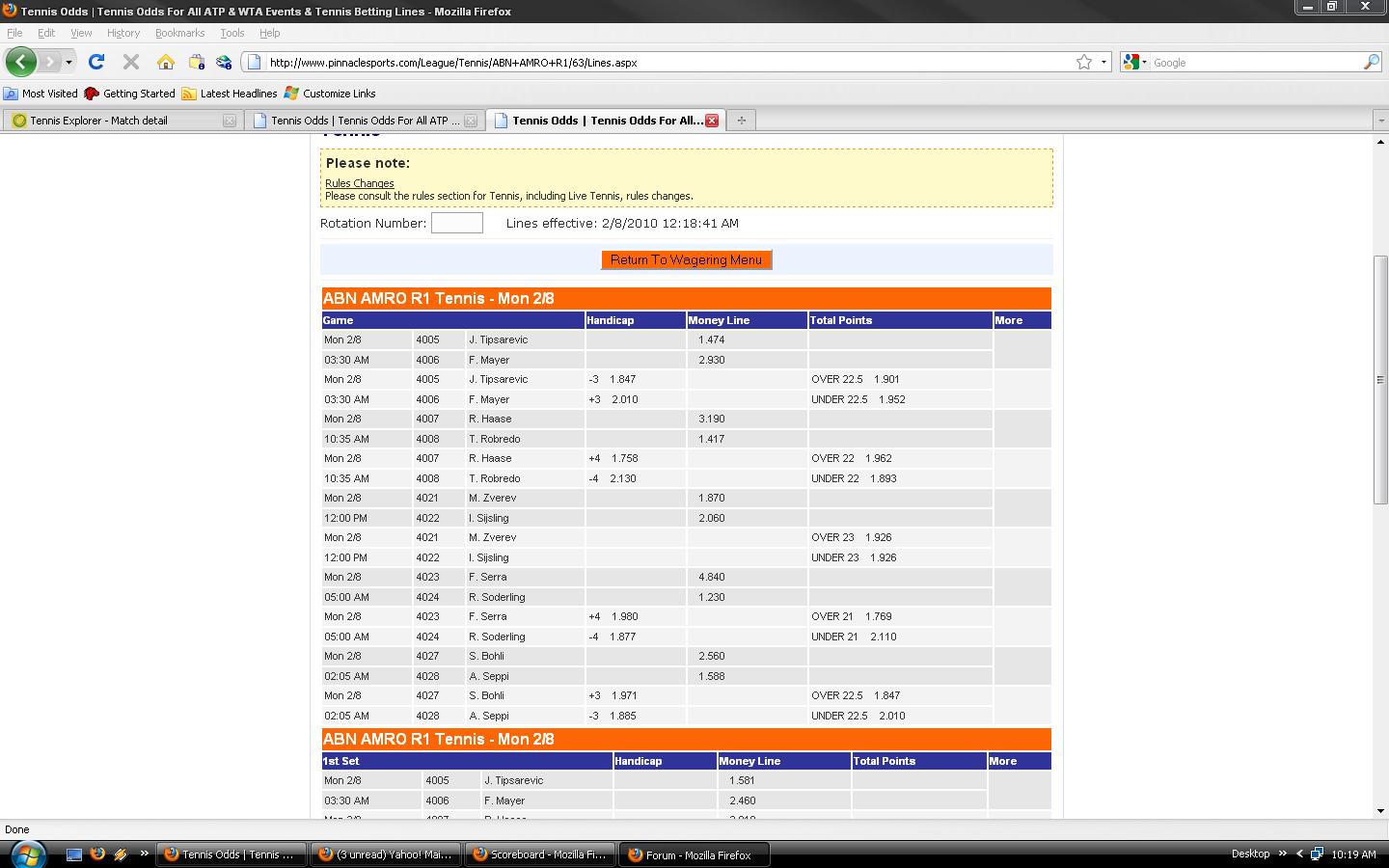Select J. Tipsarevic money line 1.474
The width and height of the screenshot is (1389, 868).
[712, 339]
